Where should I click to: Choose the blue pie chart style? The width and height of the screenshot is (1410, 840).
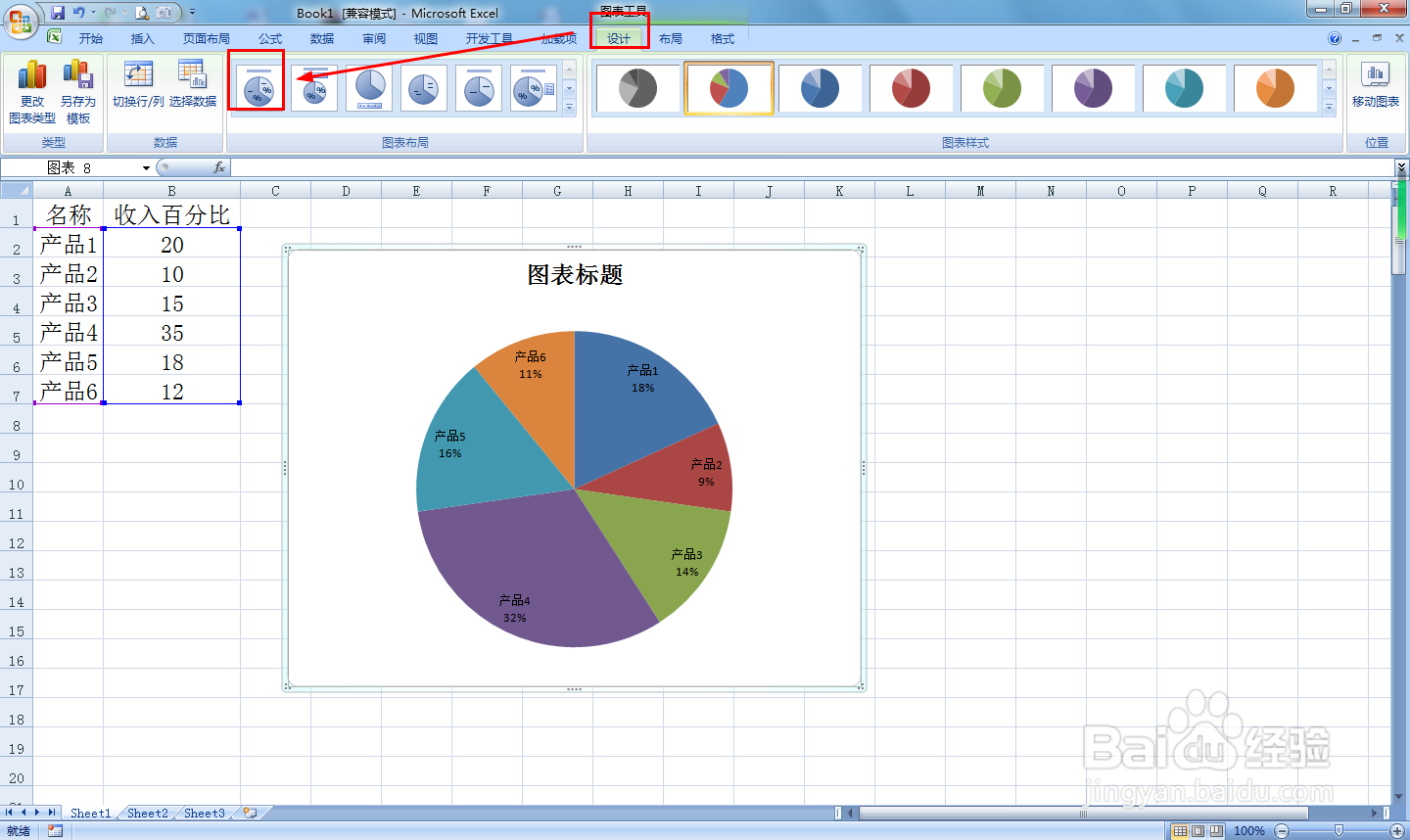coord(820,88)
